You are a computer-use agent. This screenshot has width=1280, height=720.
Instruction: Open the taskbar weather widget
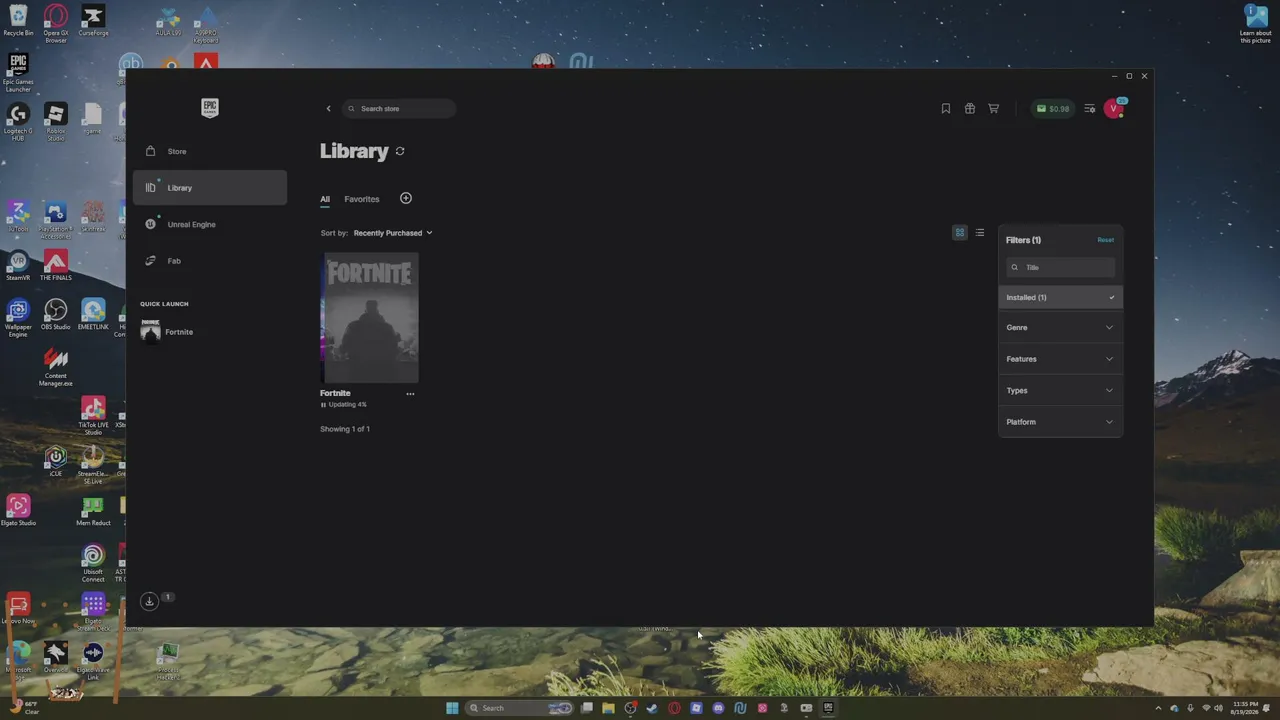[x=24, y=708]
